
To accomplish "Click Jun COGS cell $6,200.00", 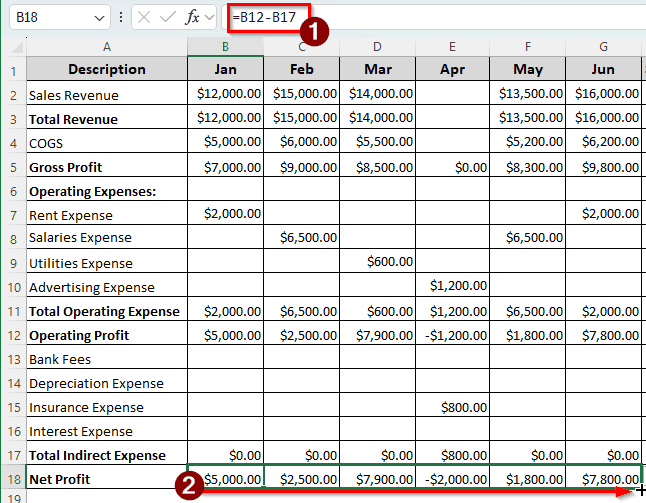I will [x=604, y=141].
